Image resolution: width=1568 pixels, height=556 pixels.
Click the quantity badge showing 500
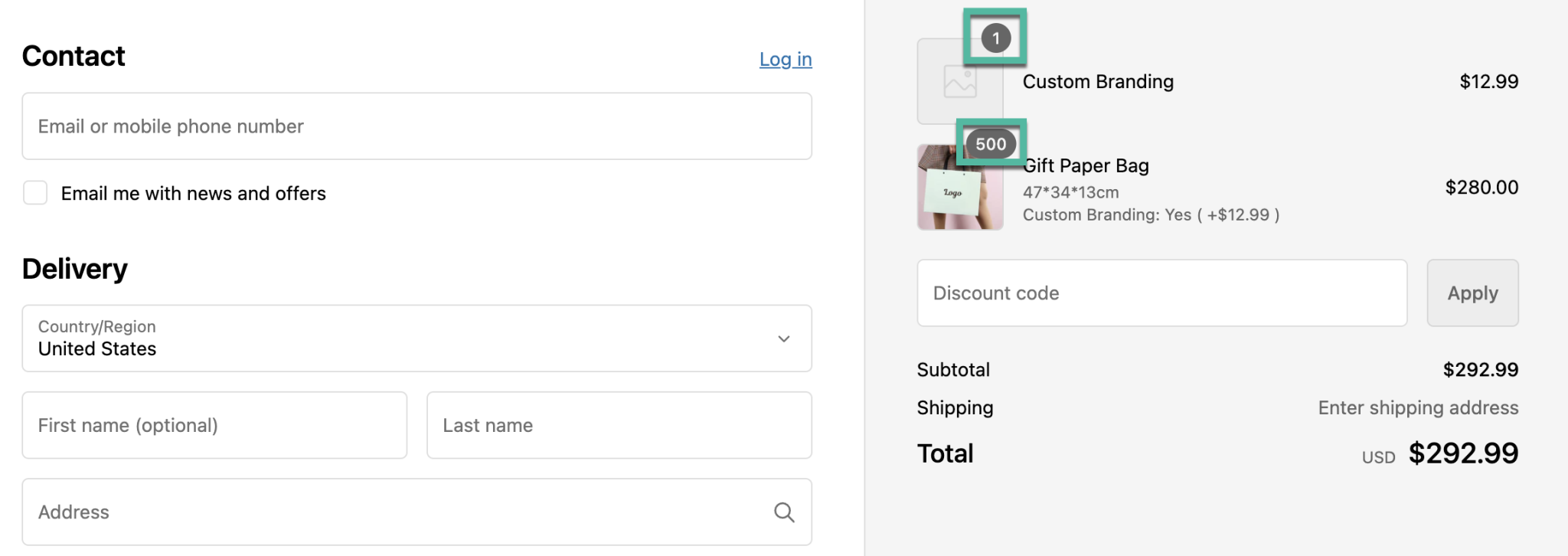click(991, 144)
